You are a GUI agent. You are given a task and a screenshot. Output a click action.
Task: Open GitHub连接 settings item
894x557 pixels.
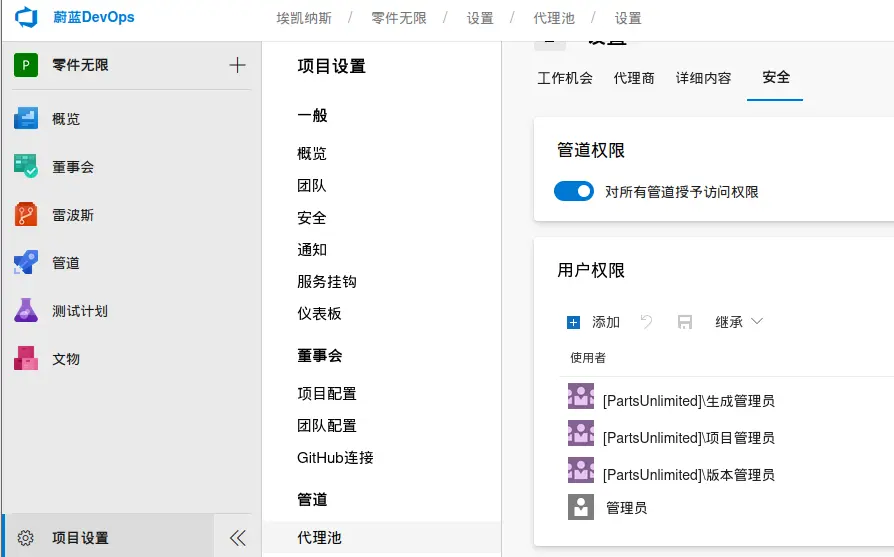pyautogui.click(x=335, y=457)
